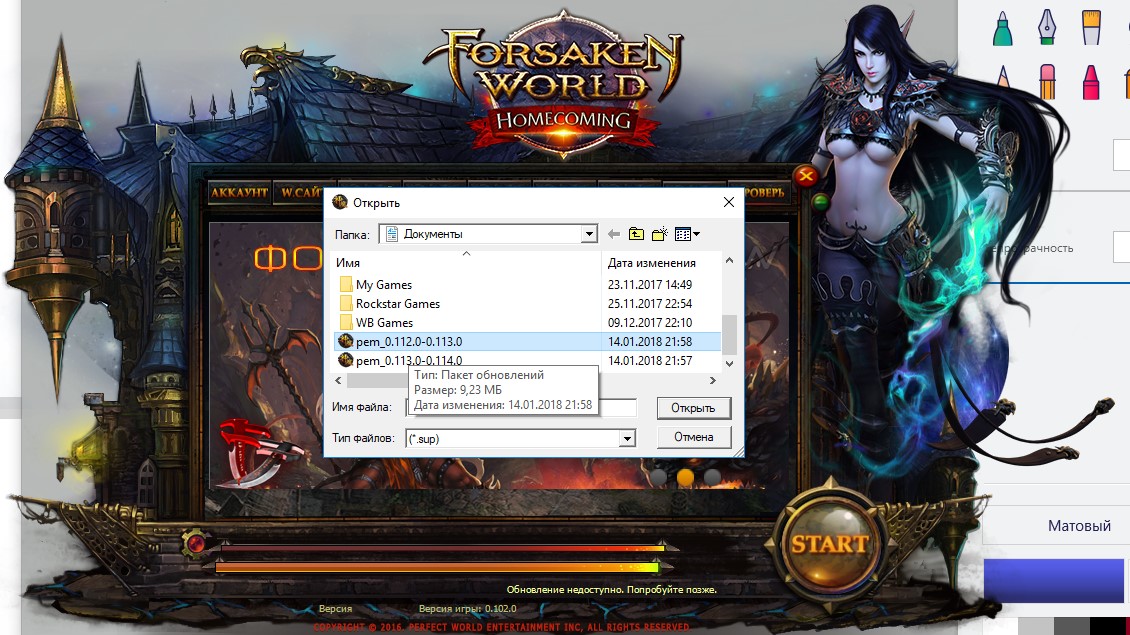Click the red X on the launcher
1130x635 pixels.
point(806,175)
